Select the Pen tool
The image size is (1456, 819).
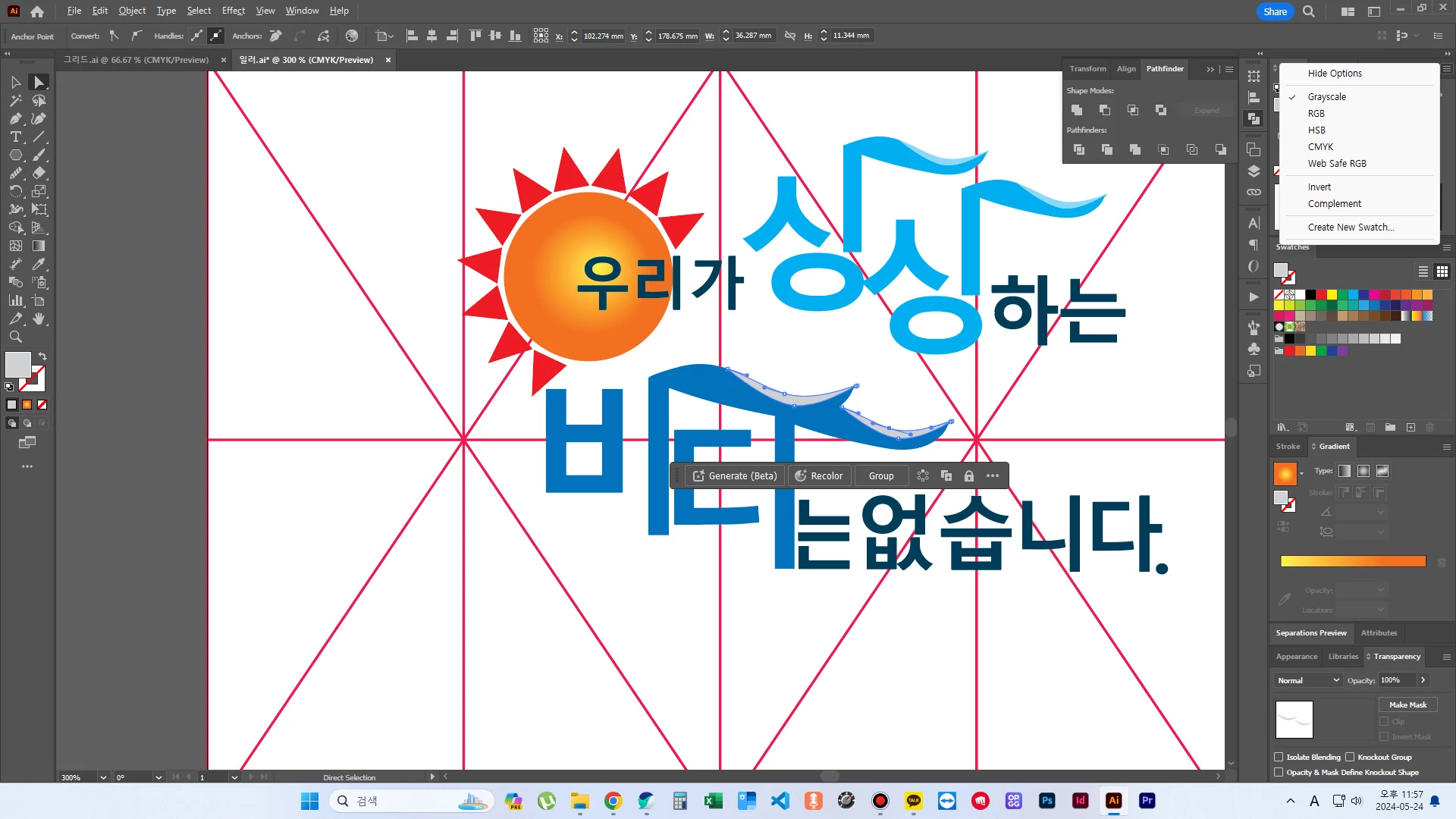(15, 119)
